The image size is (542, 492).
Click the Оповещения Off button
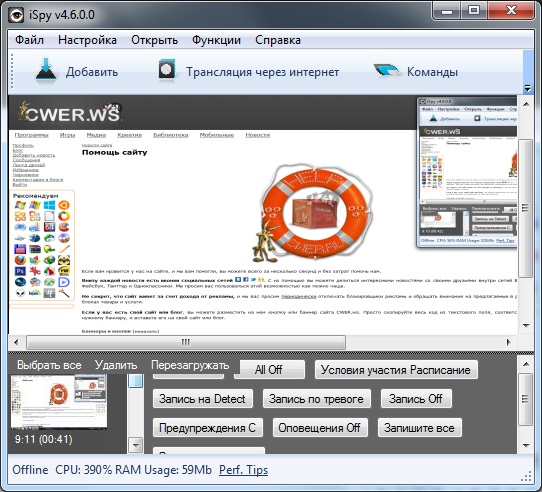point(320,428)
